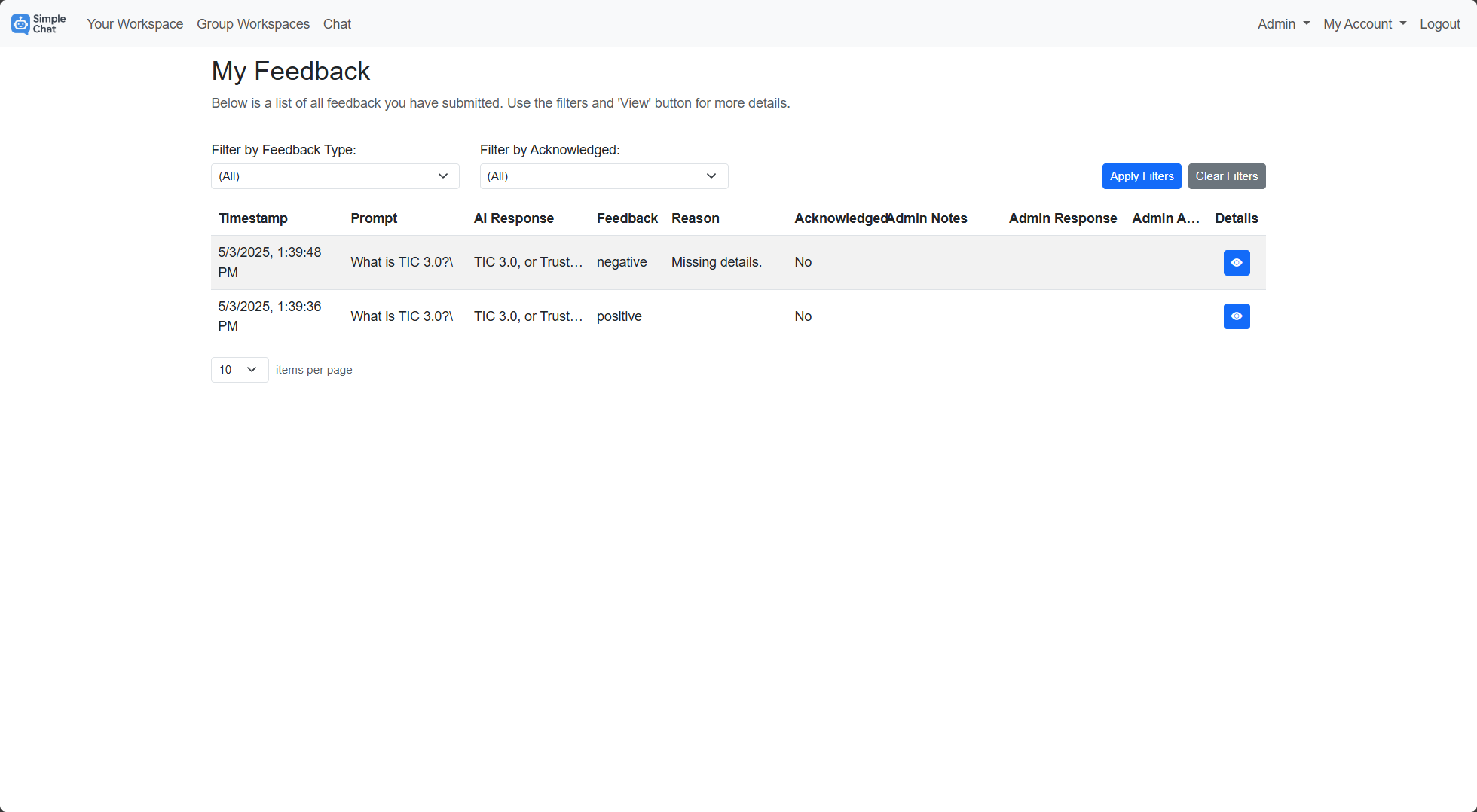Open the My Account menu
This screenshot has height=812, width=1477.
1364,23
